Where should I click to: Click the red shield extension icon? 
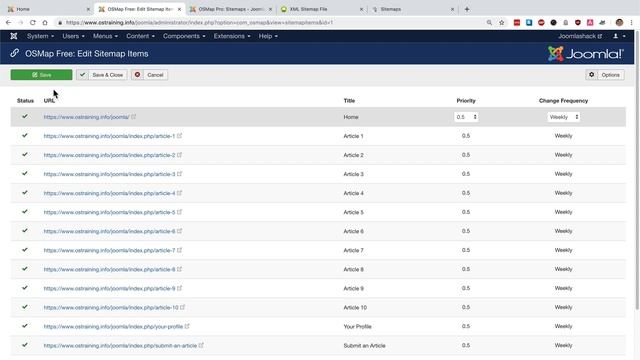pos(578,22)
